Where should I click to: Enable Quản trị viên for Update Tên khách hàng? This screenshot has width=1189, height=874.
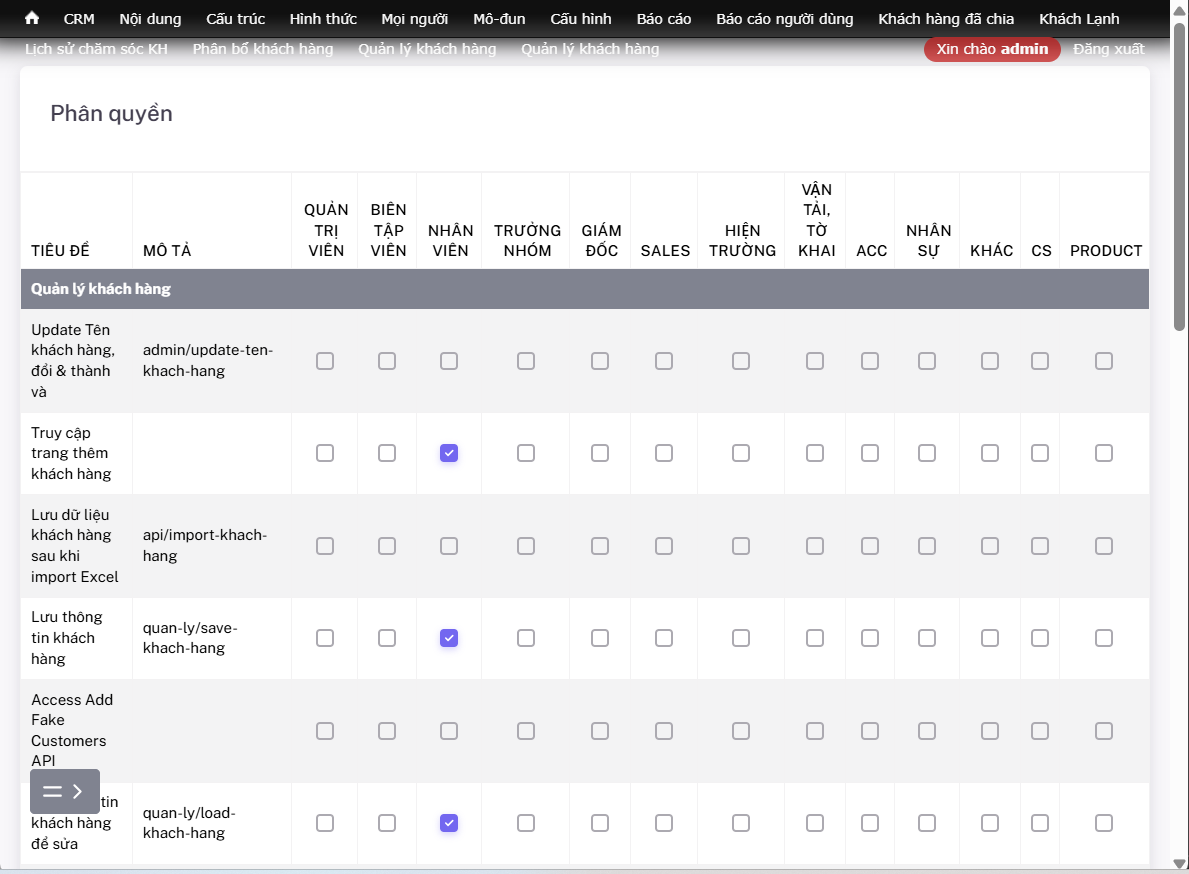[x=325, y=361]
